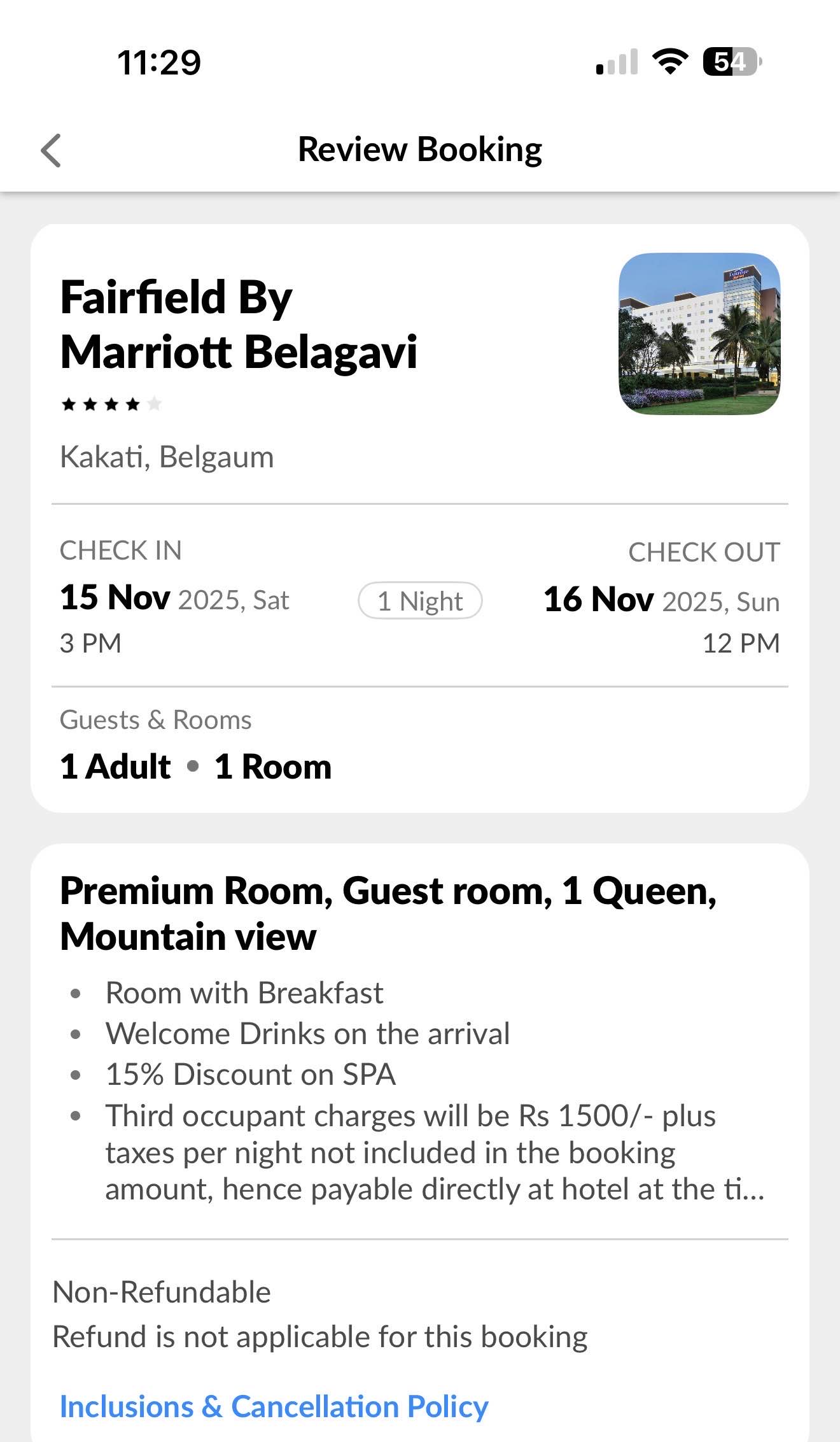
Task: Tap the back arrow icon
Action: pyautogui.click(x=51, y=151)
